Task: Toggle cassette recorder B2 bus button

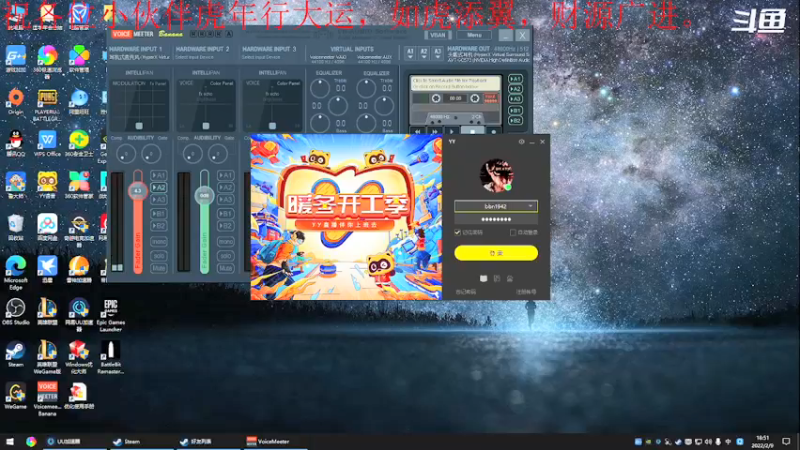Action: pyautogui.click(x=515, y=120)
